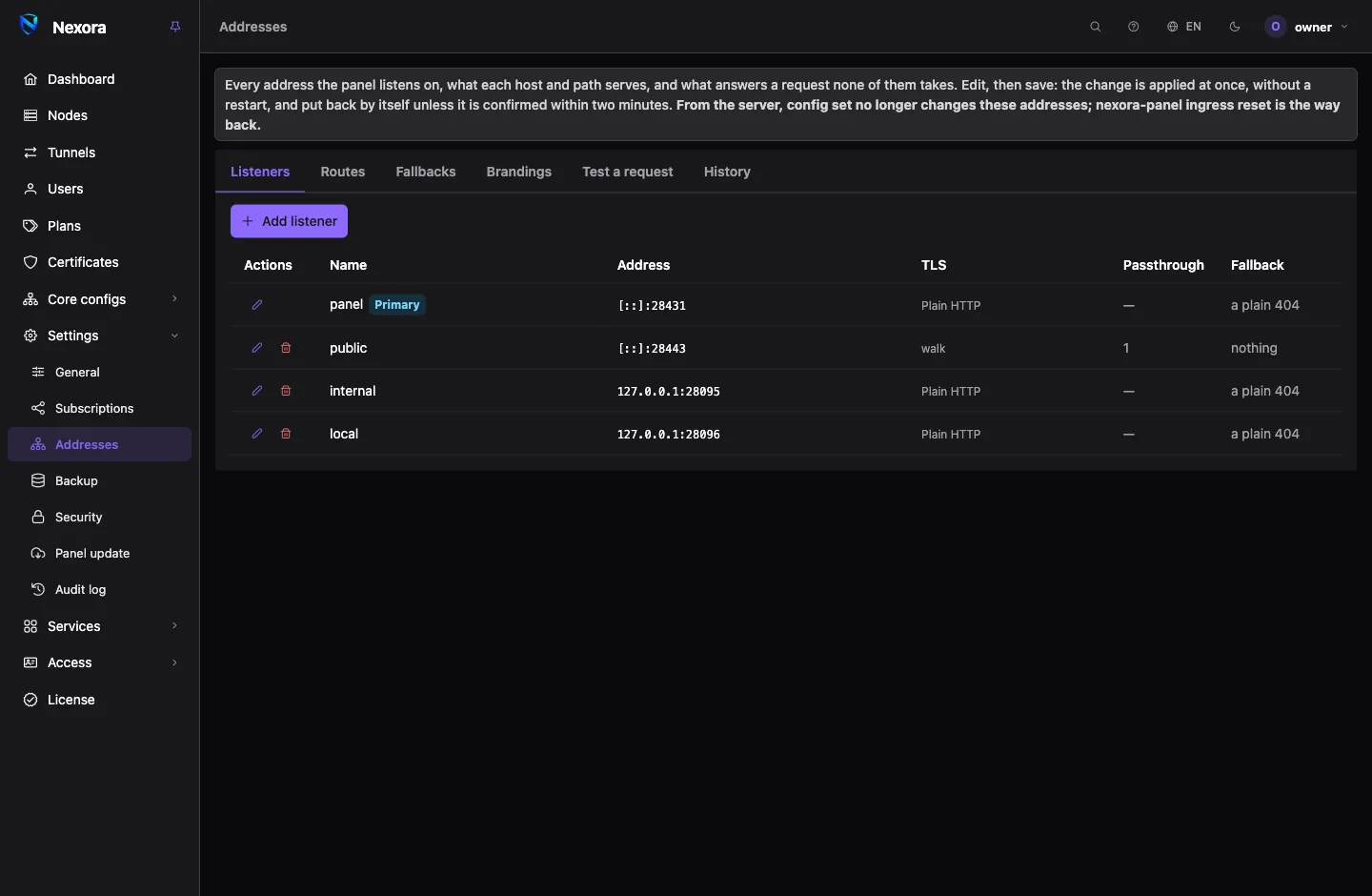This screenshot has width=1372, height=896.
Task: Open Backup settings
Action: pyautogui.click(x=100, y=480)
